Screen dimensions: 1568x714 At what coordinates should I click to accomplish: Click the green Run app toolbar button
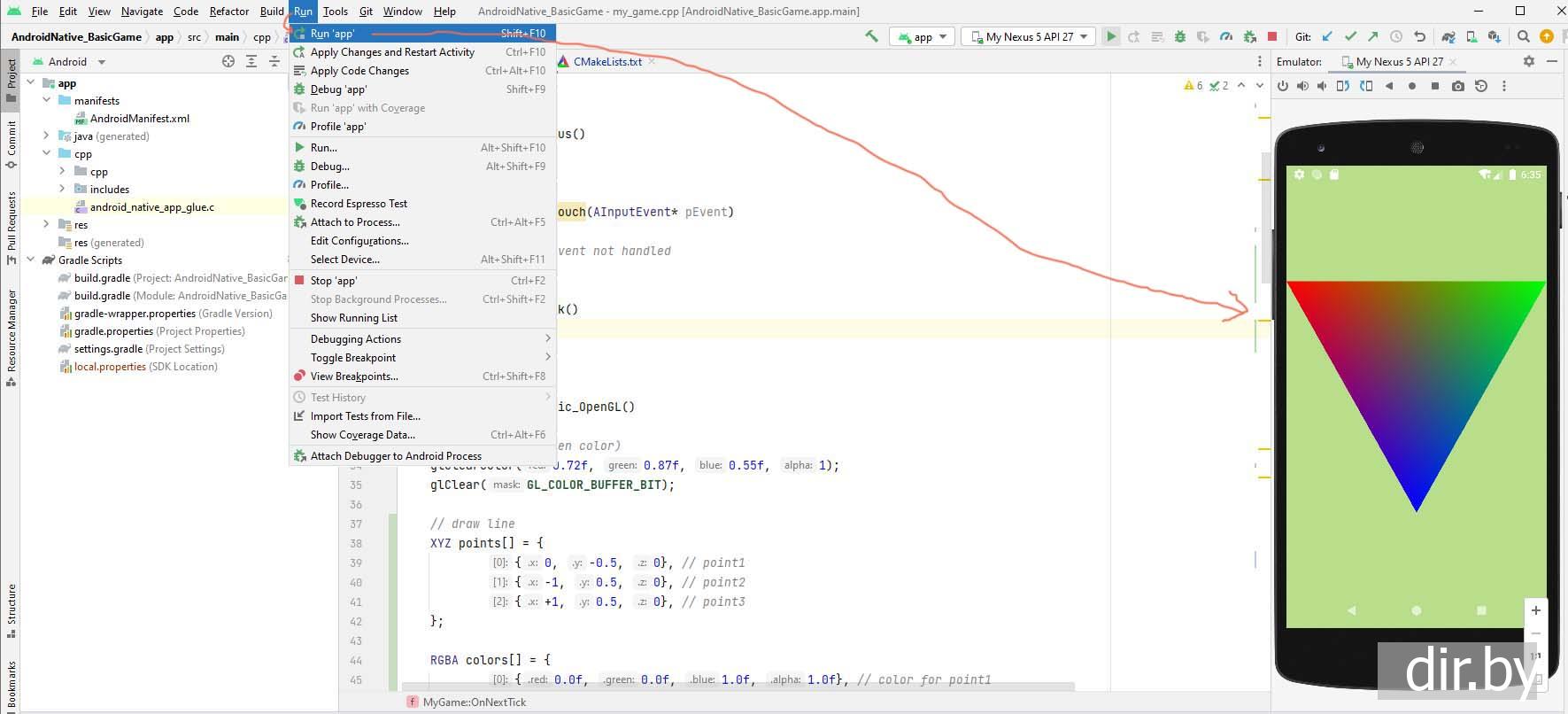click(x=1110, y=36)
